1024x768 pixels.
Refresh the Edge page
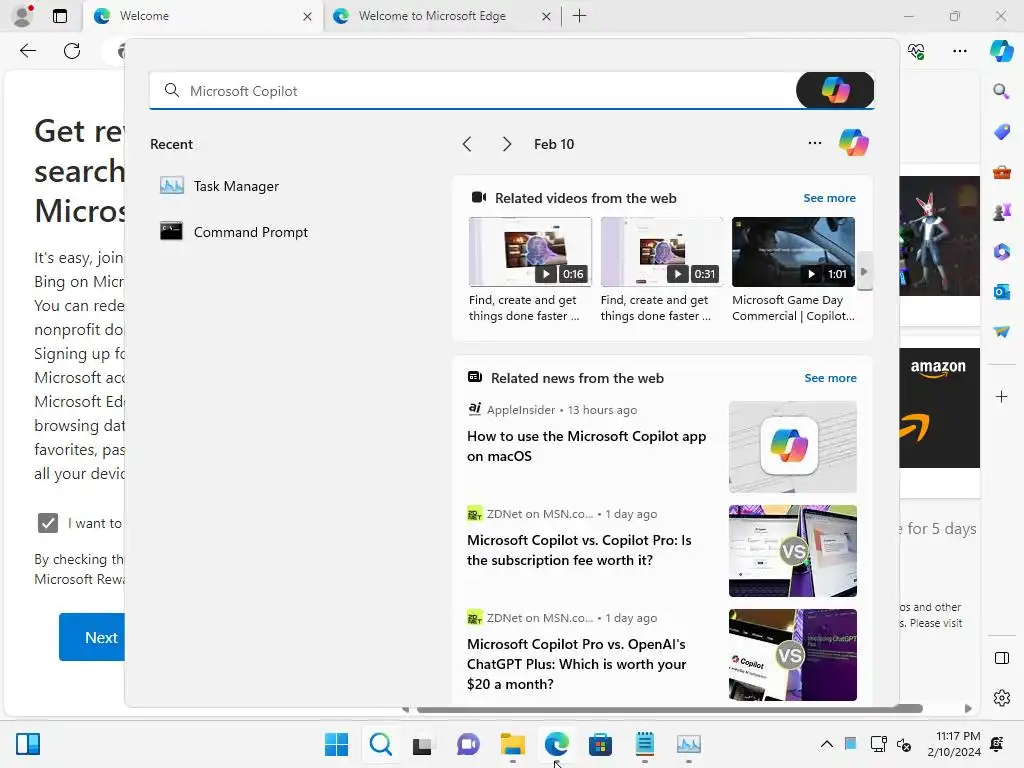tap(72, 51)
